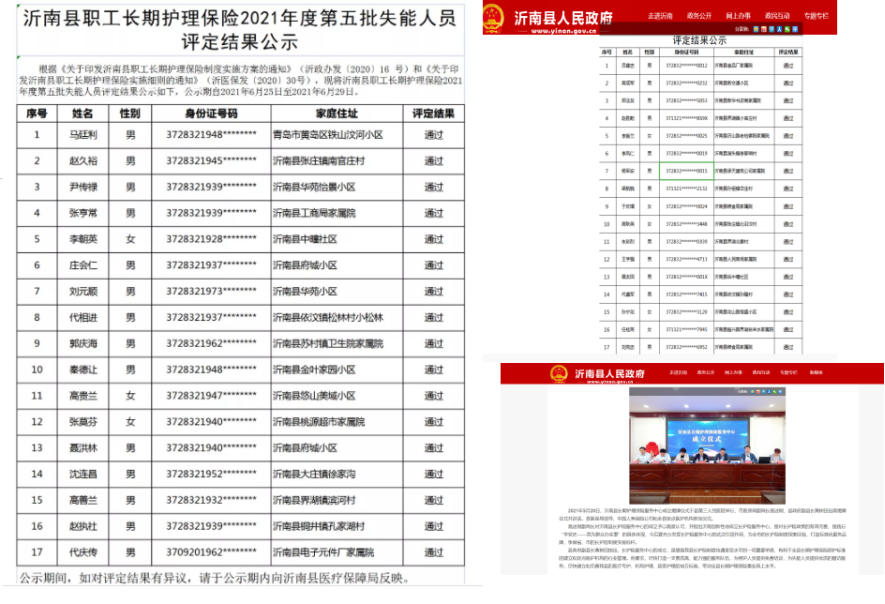Click the 身份证号码 column header in left table
Screen dimensions: 885x604
tap(211, 113)
